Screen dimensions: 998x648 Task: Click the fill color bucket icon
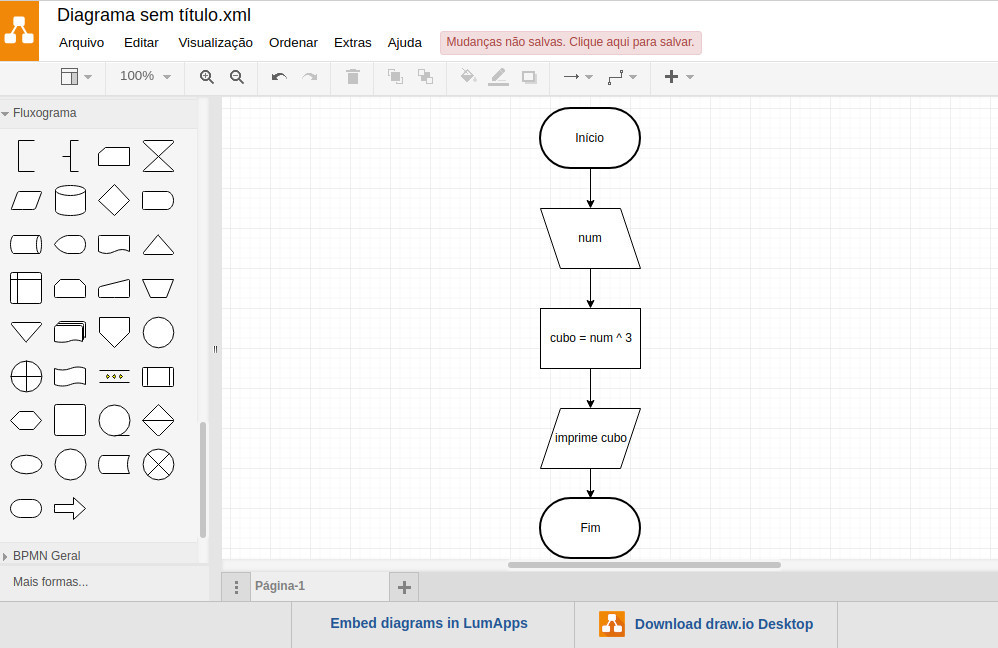pos(468,76)
